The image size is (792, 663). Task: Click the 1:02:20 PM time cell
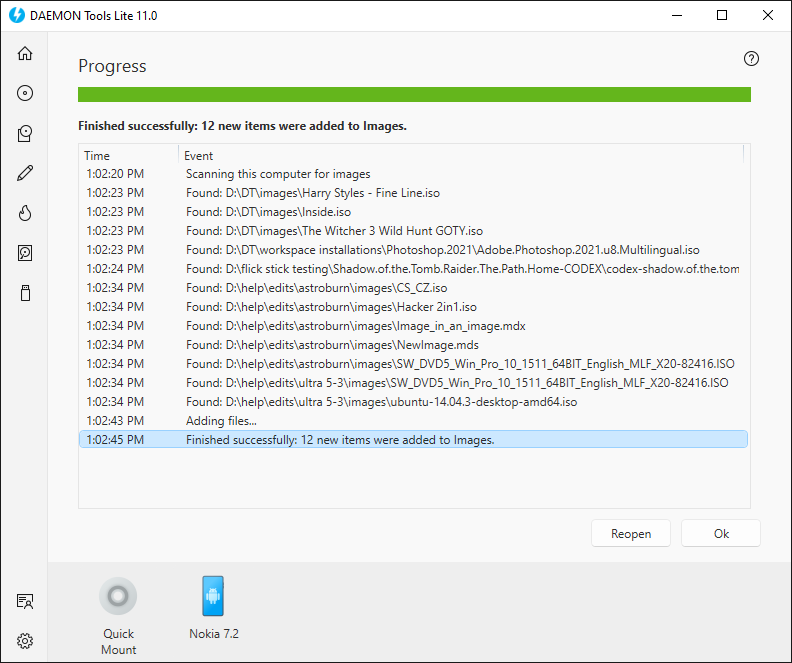[115, 174]
